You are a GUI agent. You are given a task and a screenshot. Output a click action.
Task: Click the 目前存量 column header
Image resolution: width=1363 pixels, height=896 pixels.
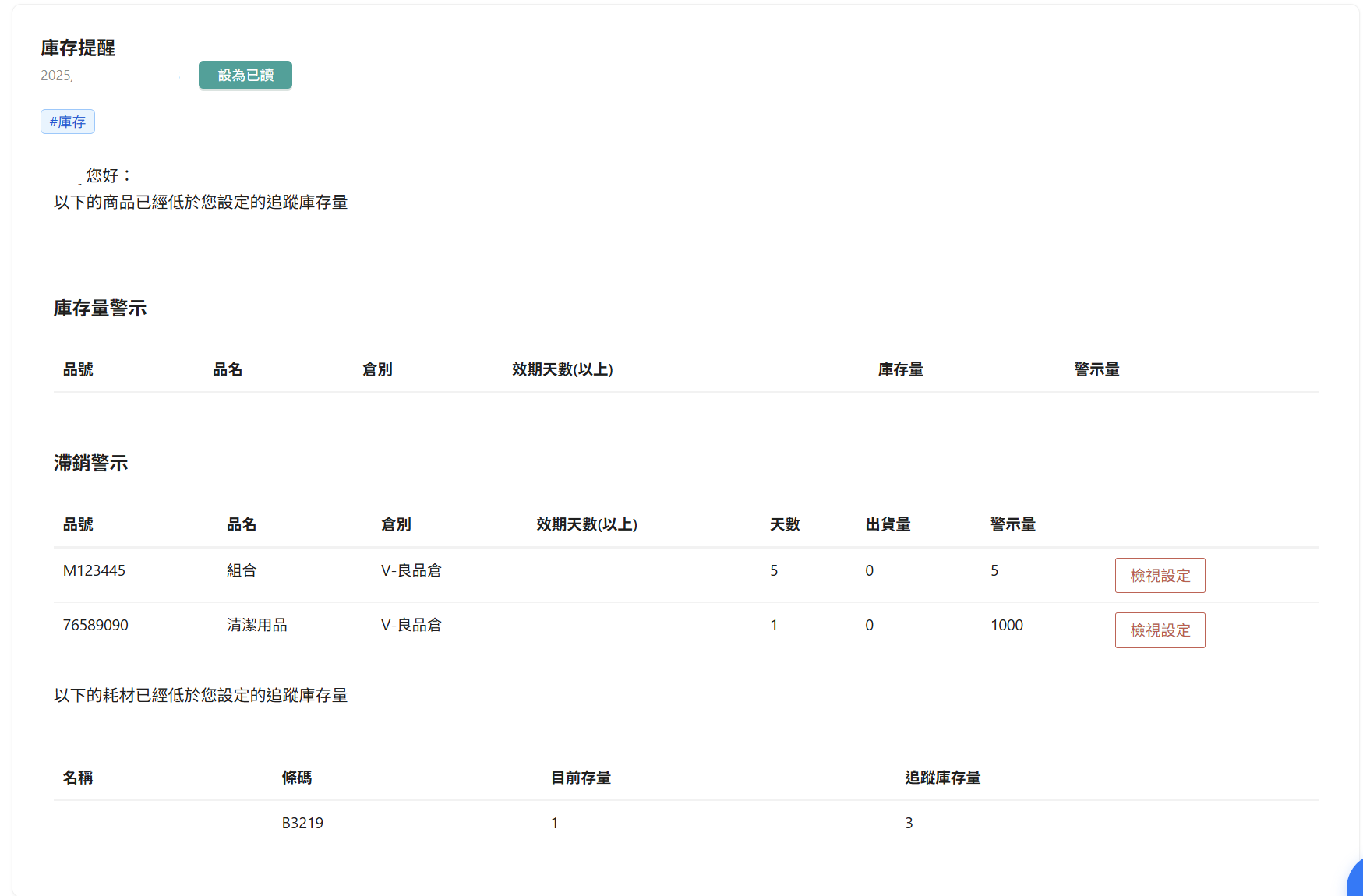click(x=581, y=778)
